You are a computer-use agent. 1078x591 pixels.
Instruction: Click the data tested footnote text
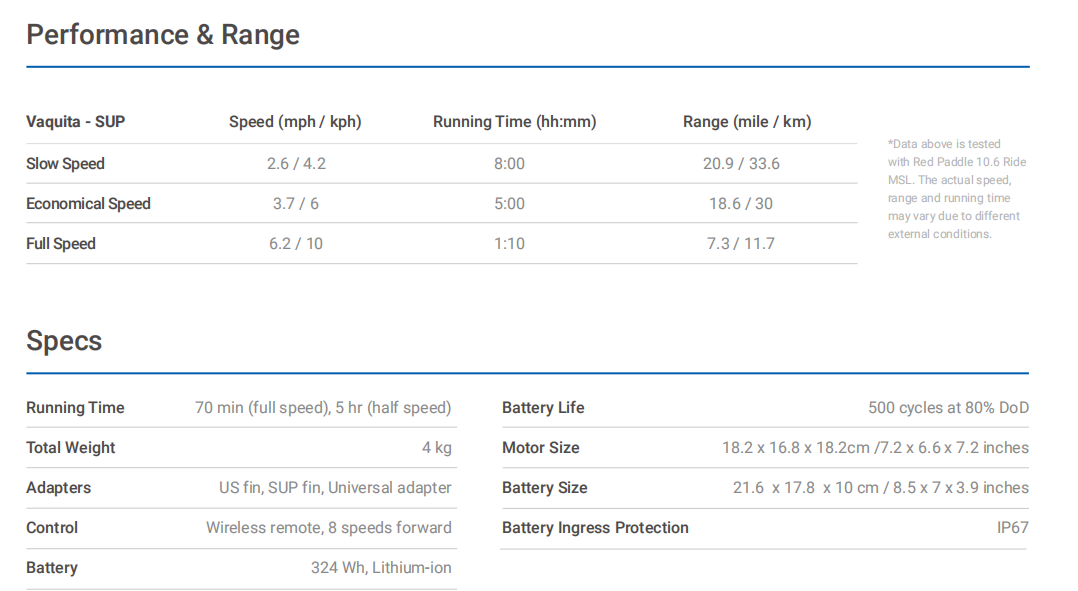click(957, 189)
